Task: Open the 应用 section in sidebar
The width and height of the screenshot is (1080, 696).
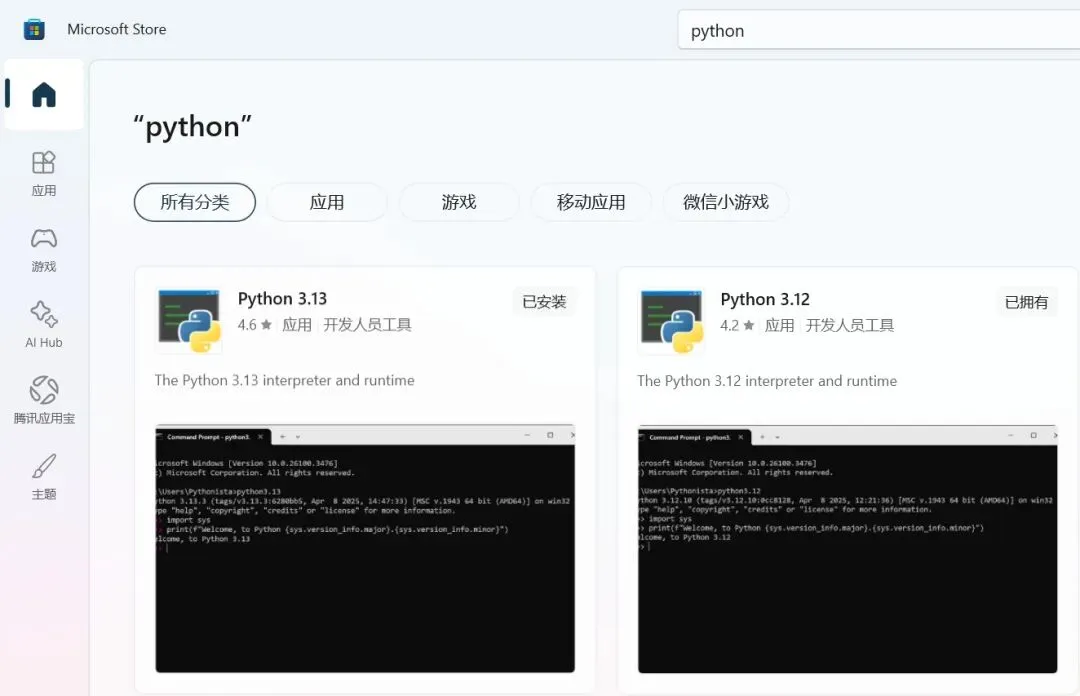Action: pos(44,174)
